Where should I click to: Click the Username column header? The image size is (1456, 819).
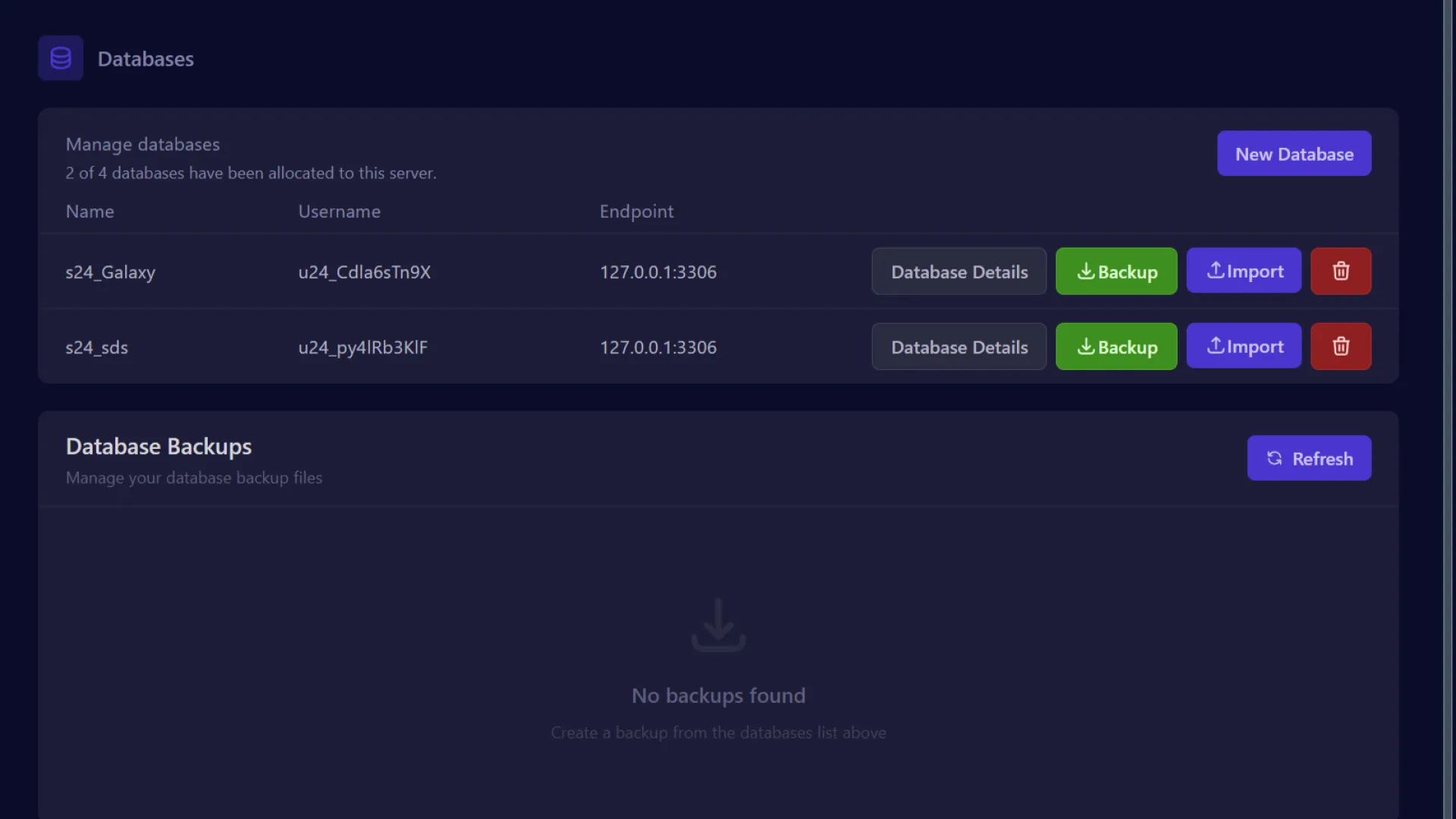(339, 212)
